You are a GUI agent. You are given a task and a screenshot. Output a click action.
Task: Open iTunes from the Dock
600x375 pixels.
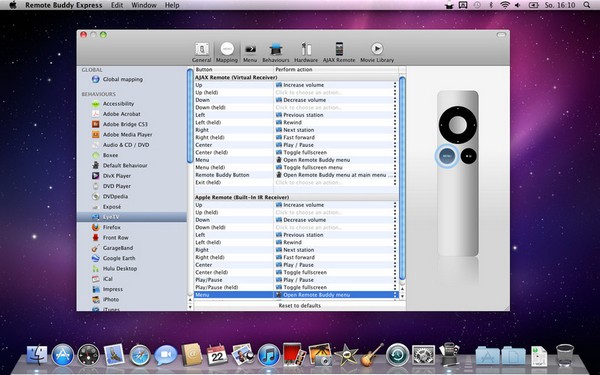tap(269, 355)
